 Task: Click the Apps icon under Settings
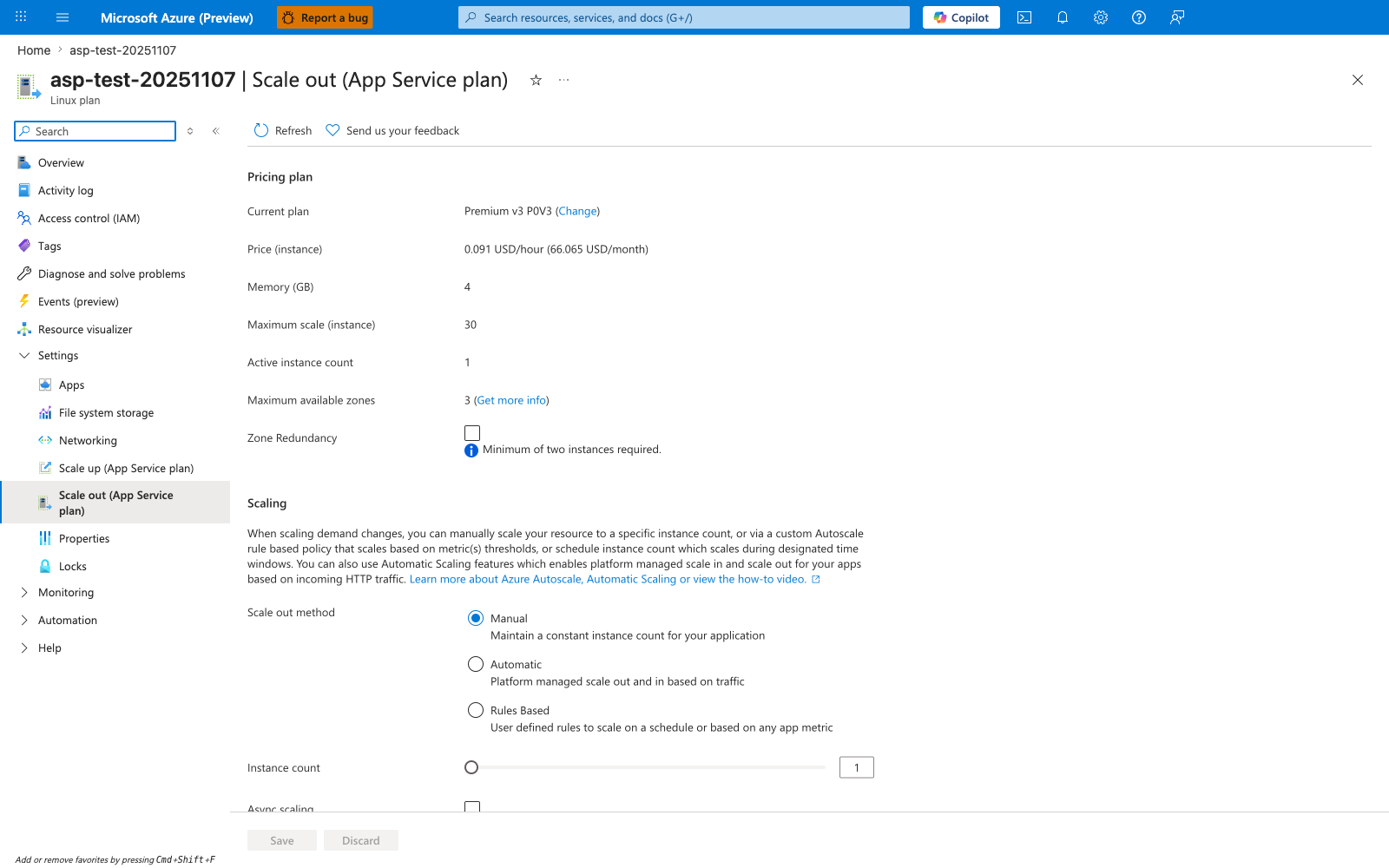[x=45, y=385]
